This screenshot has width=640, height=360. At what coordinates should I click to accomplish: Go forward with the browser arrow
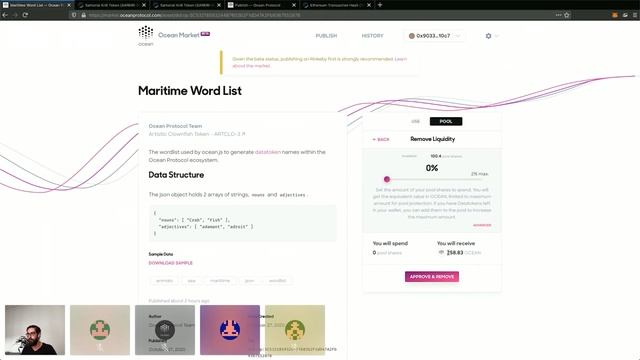pyautogui.click(x=15, y=15)
